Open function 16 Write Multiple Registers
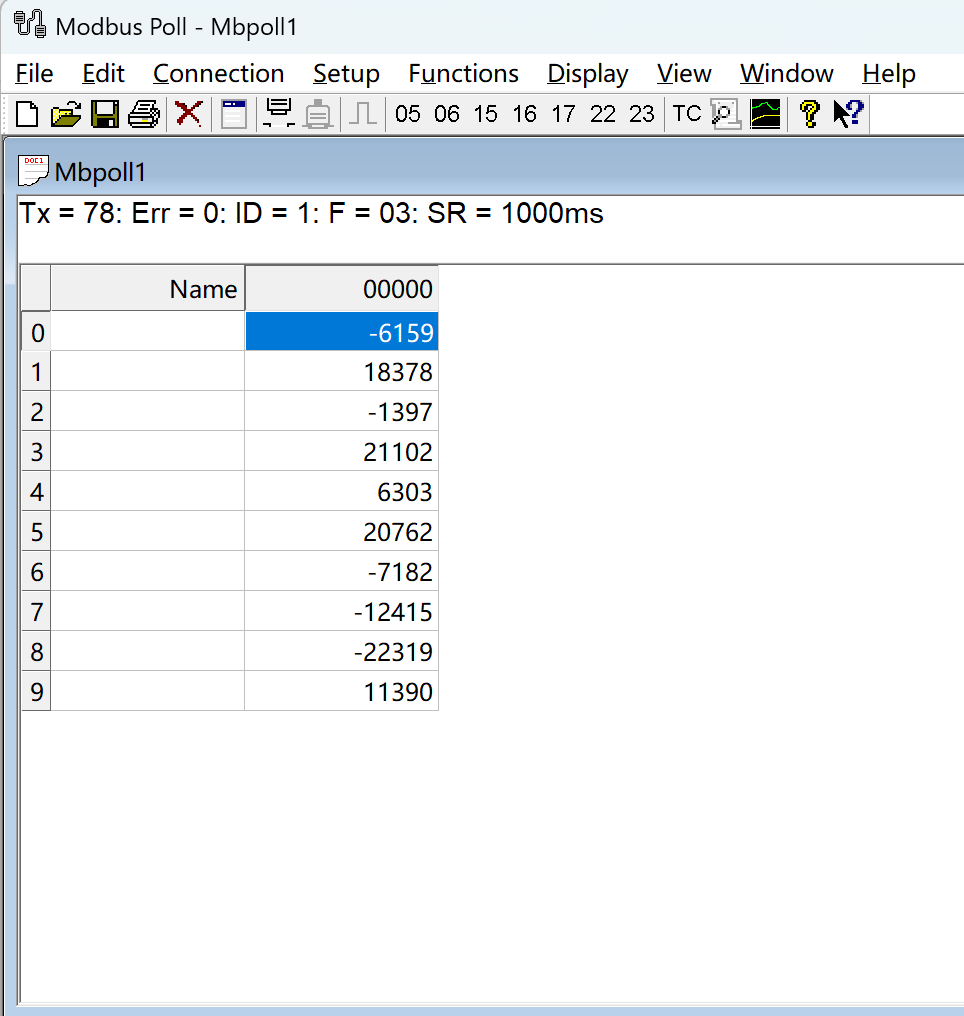964x1016 pixels. (525, 114)
